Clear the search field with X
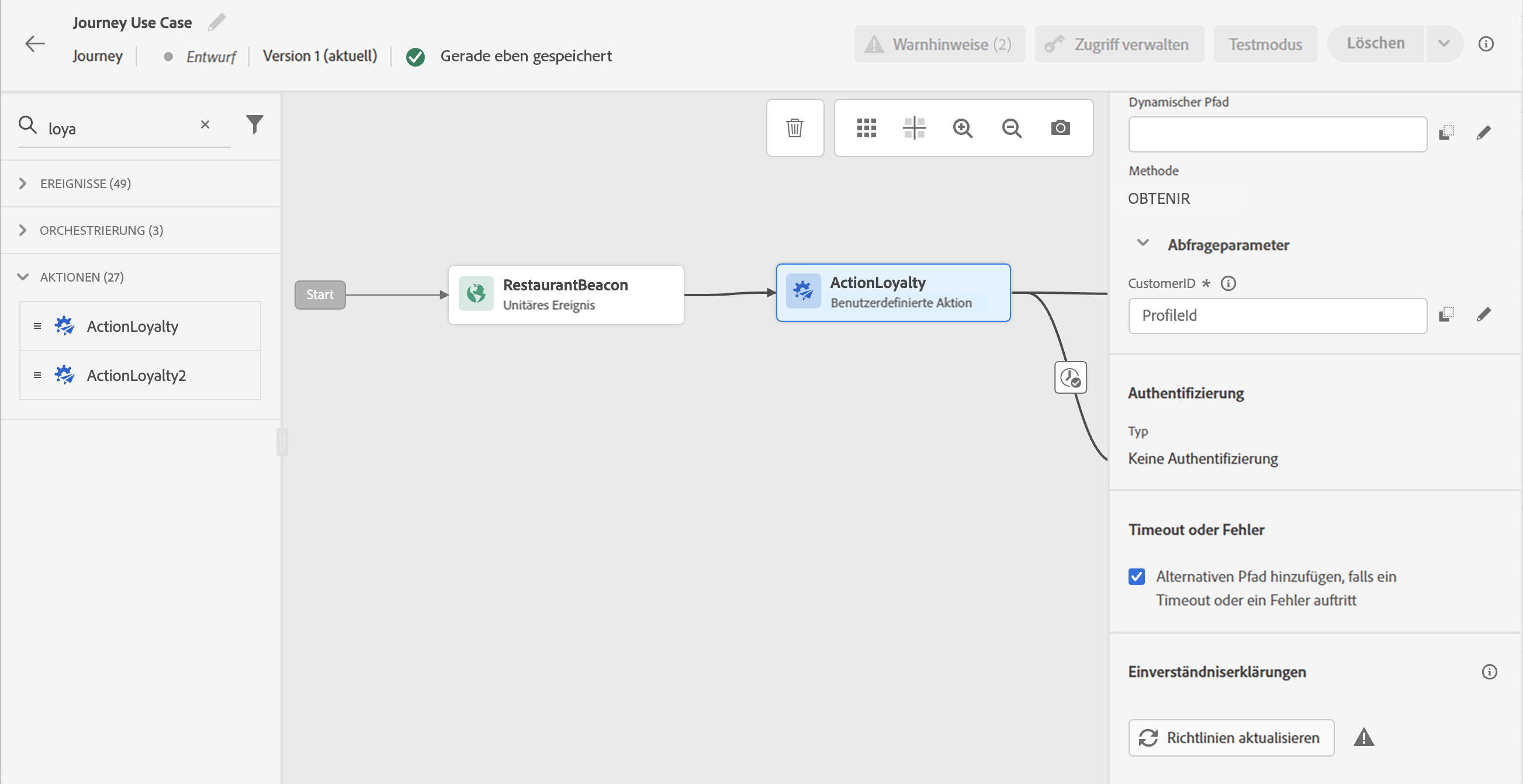The height and width of the screenshot is (784, 1523). coord(205,124)
